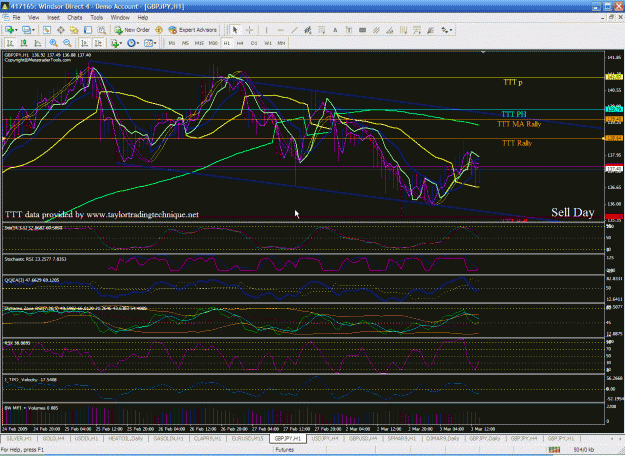Set timeframe to M15
The width and height of the screenshot is (625, 456).
(199, 43)
